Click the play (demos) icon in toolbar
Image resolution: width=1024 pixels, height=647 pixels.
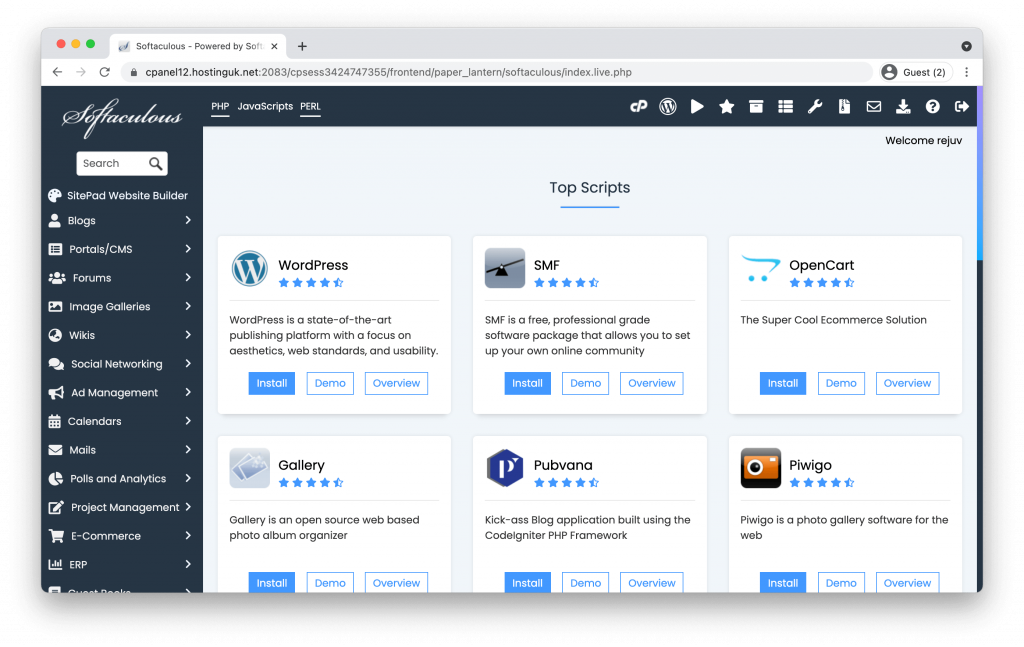click(697, 106)
